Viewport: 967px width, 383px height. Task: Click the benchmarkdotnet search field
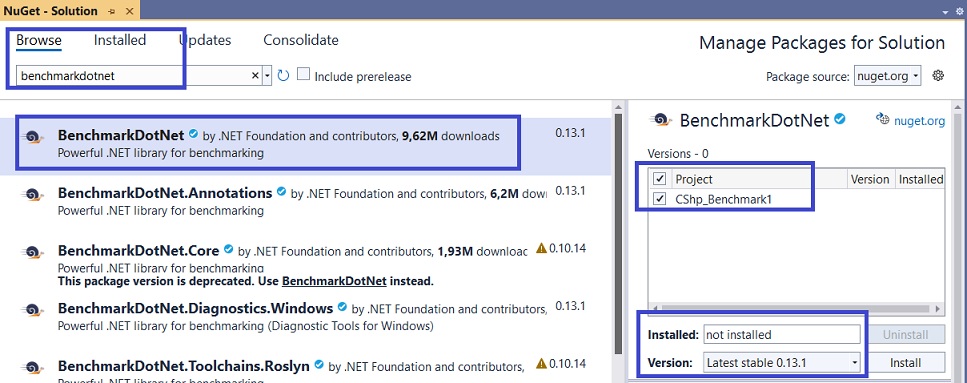pyautogui.click(x=133, y=76)
